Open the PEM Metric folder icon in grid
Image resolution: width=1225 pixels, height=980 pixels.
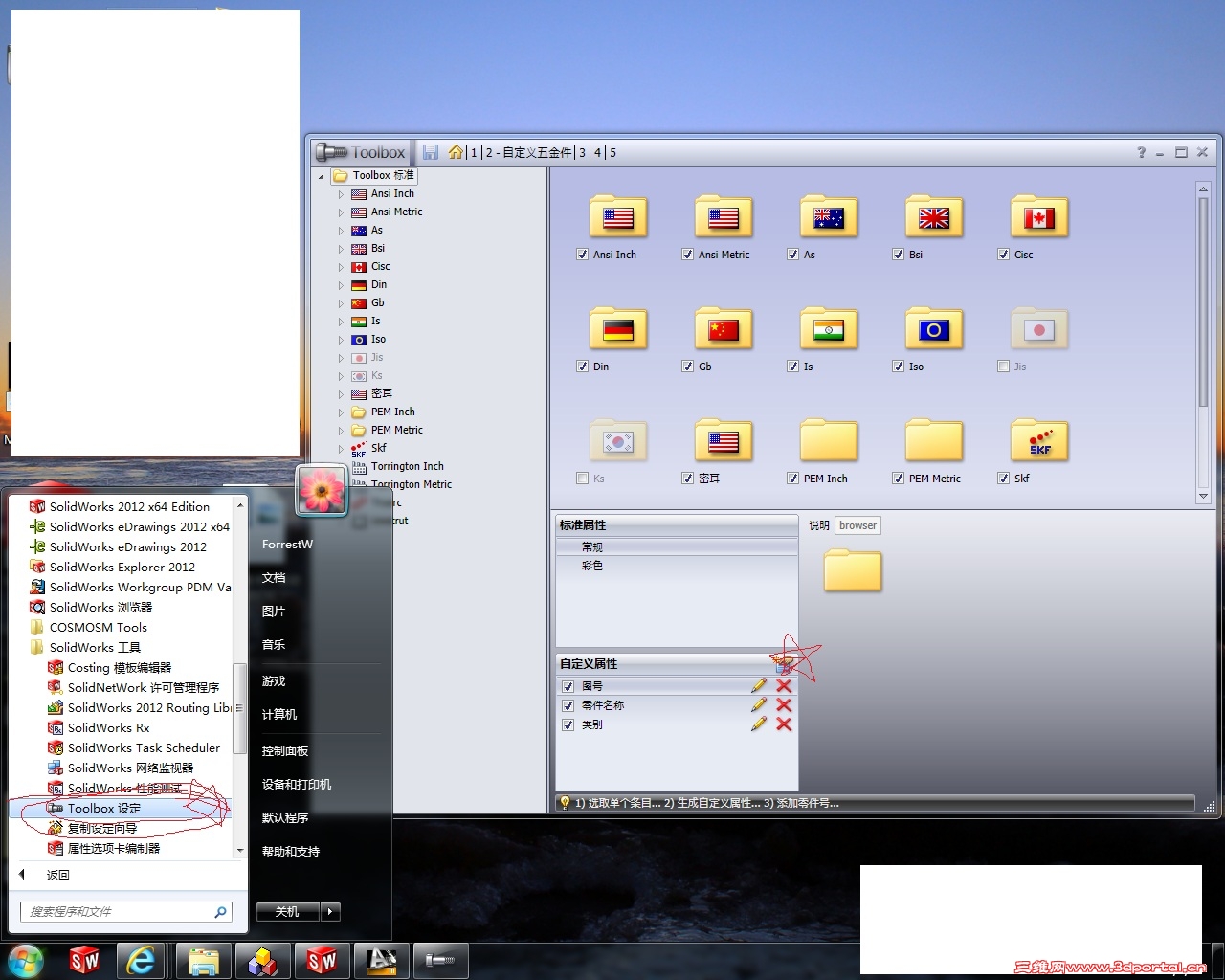coord(934,441)
